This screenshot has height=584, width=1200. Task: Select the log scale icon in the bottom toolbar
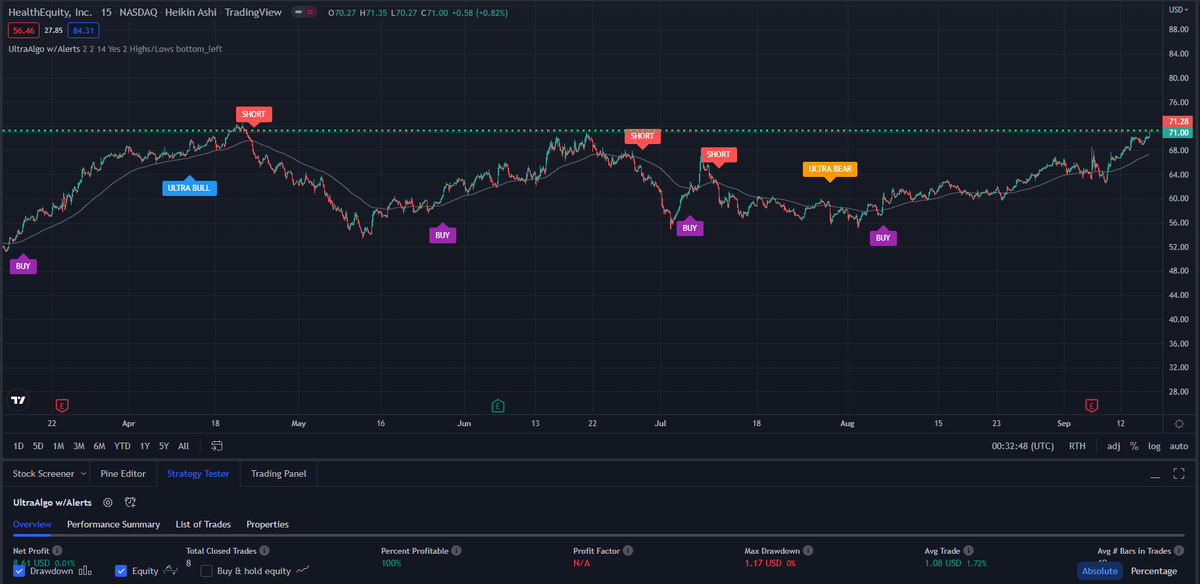point(1155,446)
